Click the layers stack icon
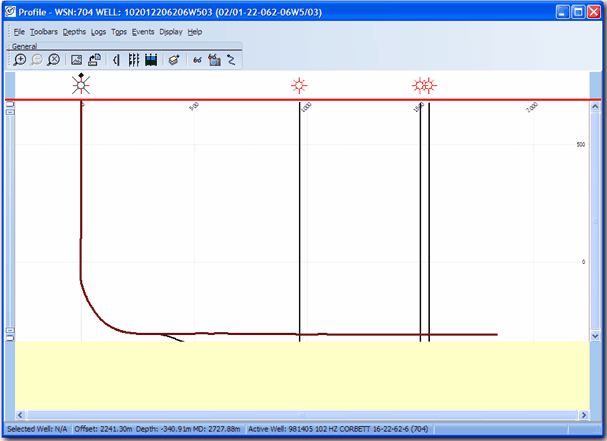 point(173,60)
